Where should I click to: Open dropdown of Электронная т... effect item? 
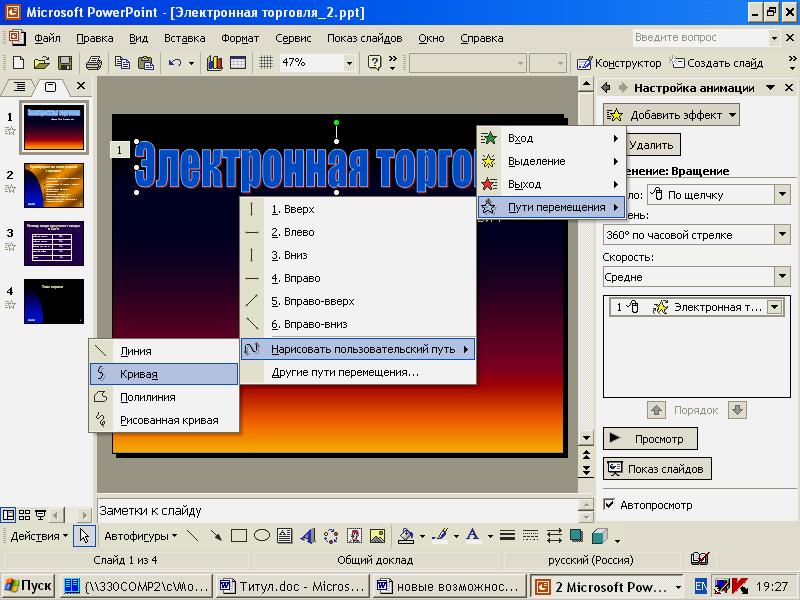[x=774, y=307]
